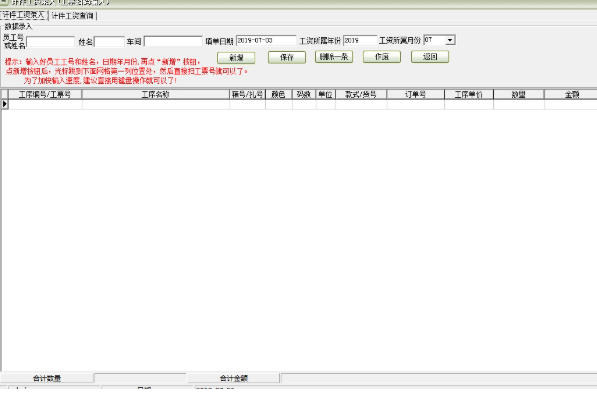
Task: Click first row cell under 工序名称
Action: click(155, 104)
